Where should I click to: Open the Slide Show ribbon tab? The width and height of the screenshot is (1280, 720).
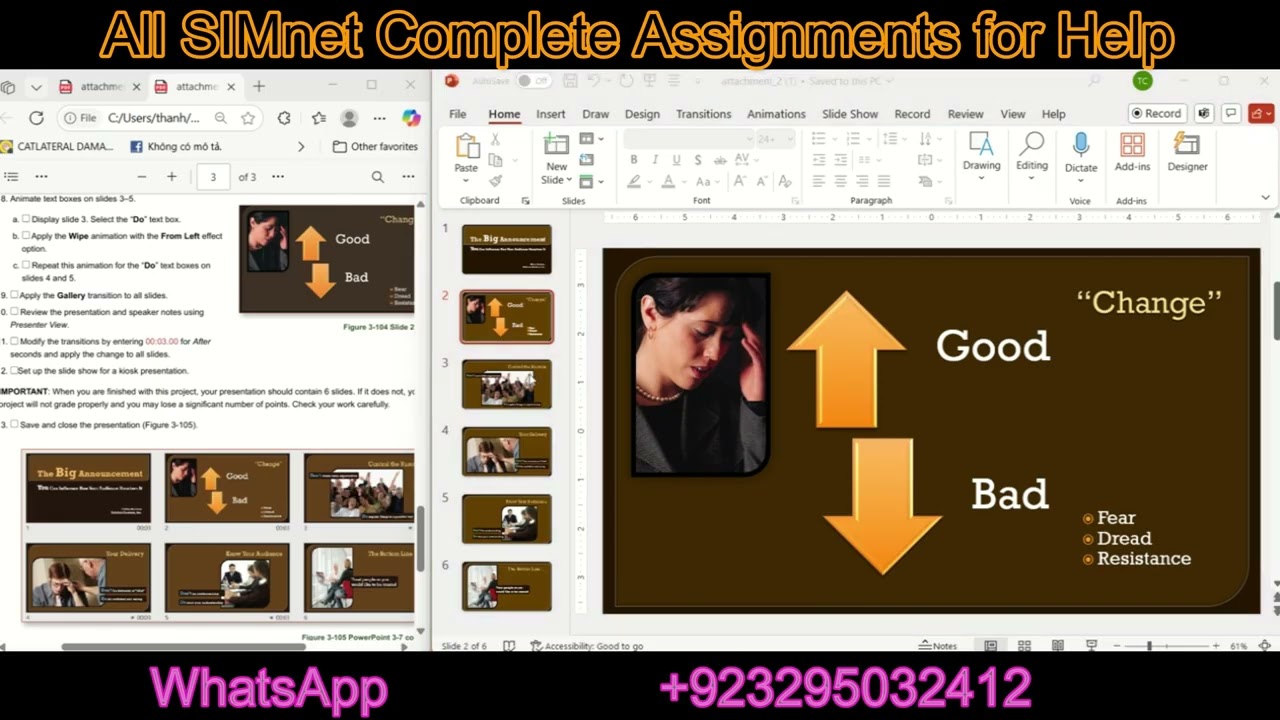[x=850, y=114]
